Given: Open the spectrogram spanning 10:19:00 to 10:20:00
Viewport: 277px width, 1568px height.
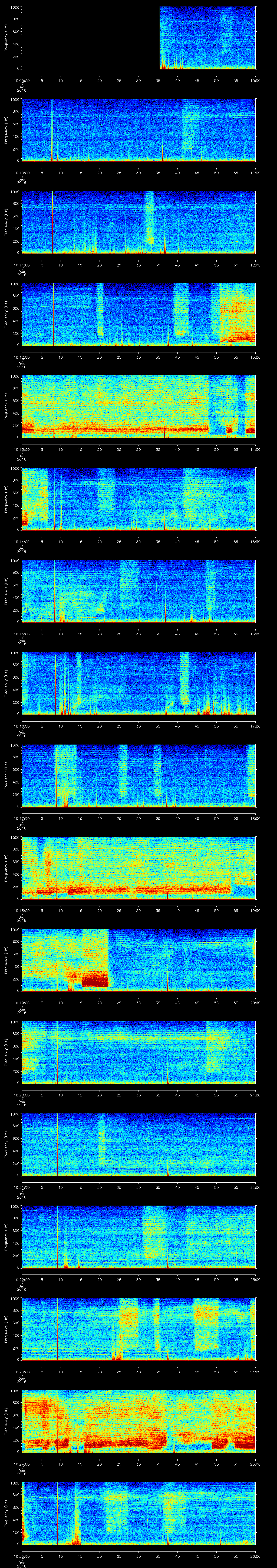Looking at the screenshot, I should pyautogui.click(x=139, y=960).
